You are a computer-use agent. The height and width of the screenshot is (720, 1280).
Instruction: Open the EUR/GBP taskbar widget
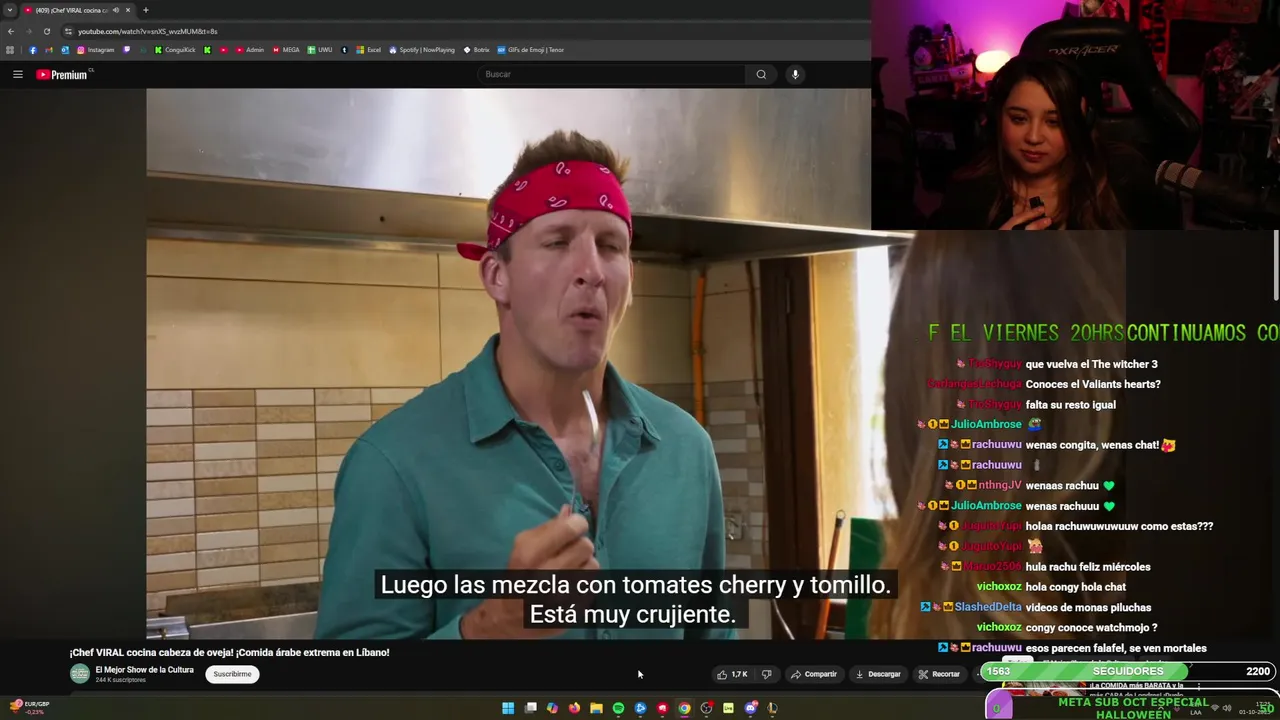click(x=28, y=707)
